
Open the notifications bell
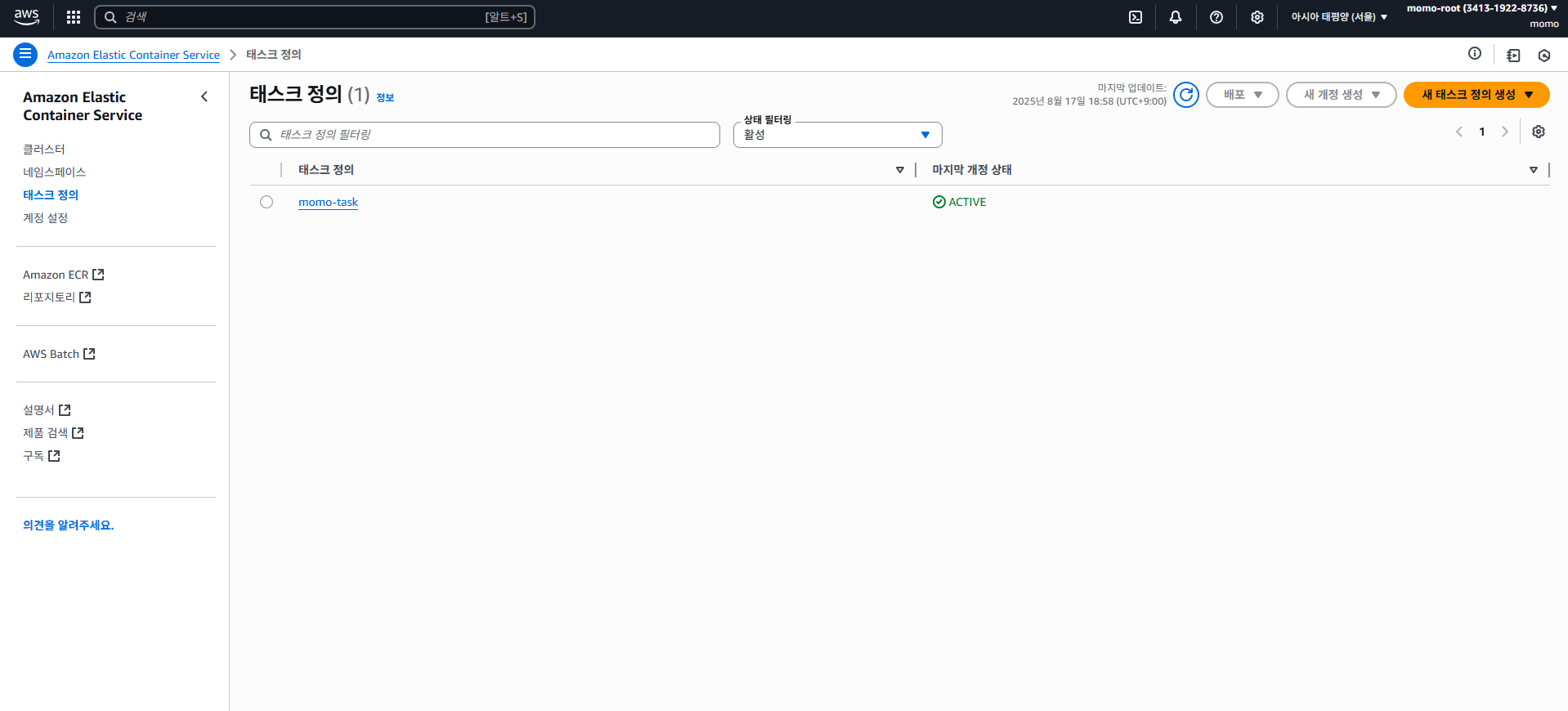point(1176,17)
